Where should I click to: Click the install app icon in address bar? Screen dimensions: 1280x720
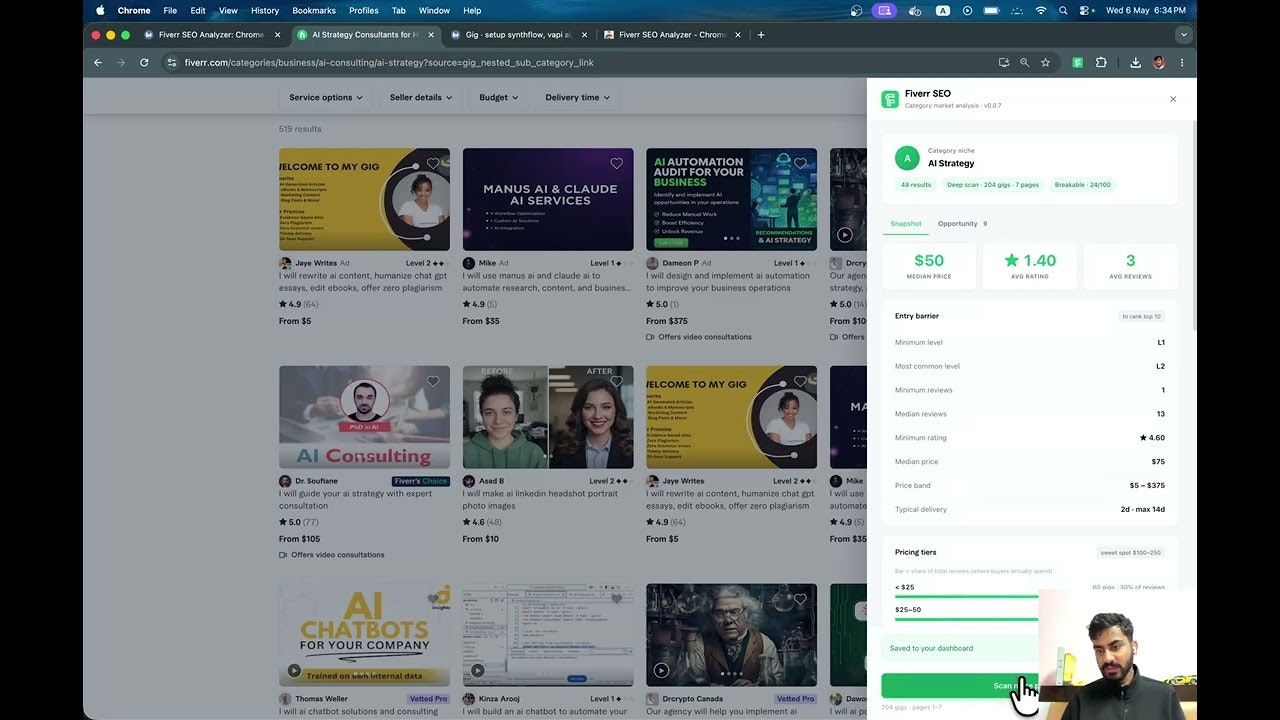click(1004, 62)
